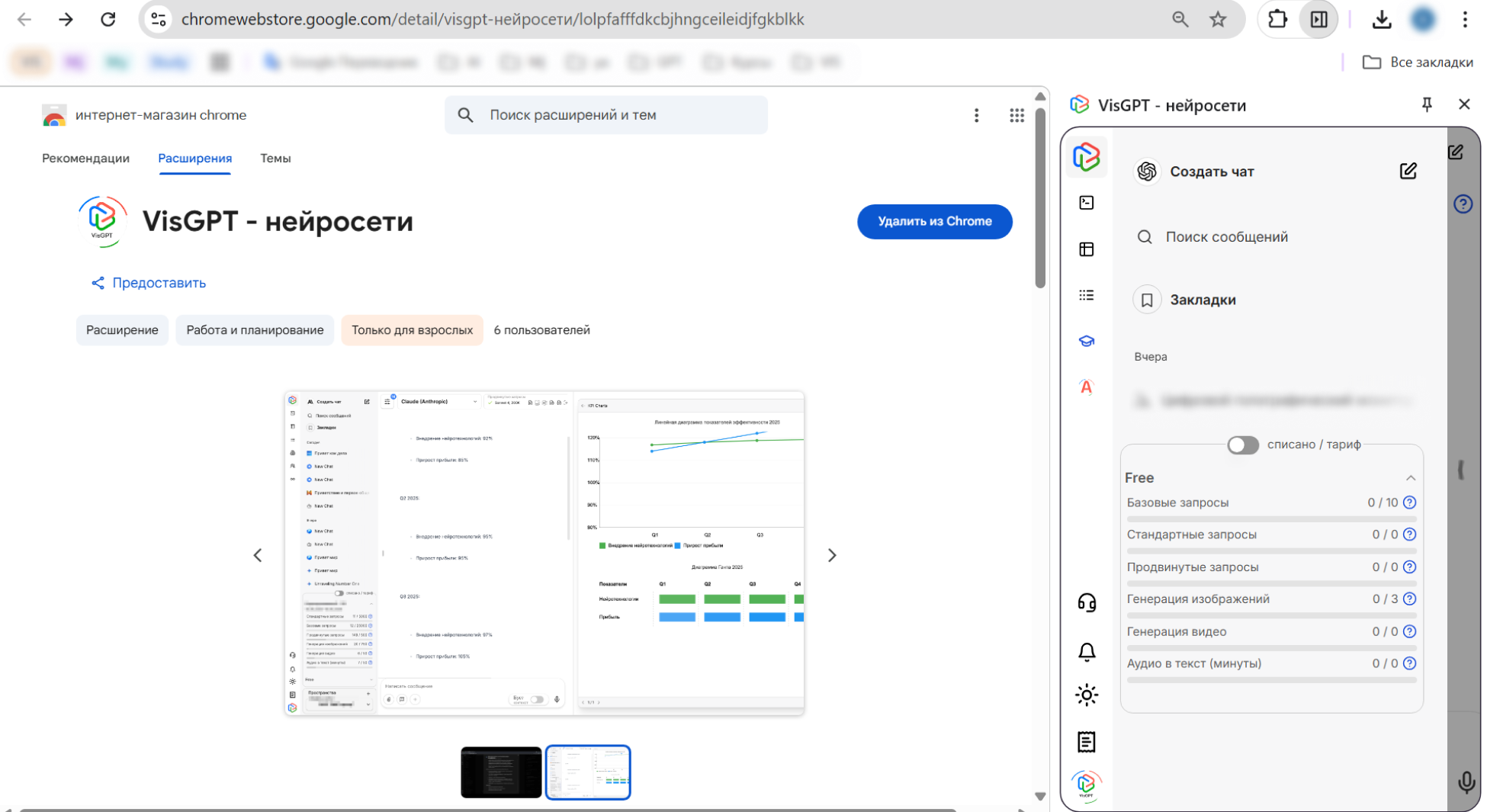Open Chrome three-dot menu

coord(1465,20)
